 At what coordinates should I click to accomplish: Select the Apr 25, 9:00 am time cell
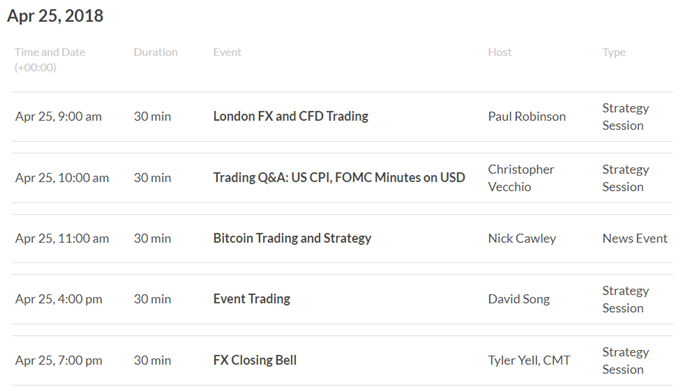pos(58,116)
